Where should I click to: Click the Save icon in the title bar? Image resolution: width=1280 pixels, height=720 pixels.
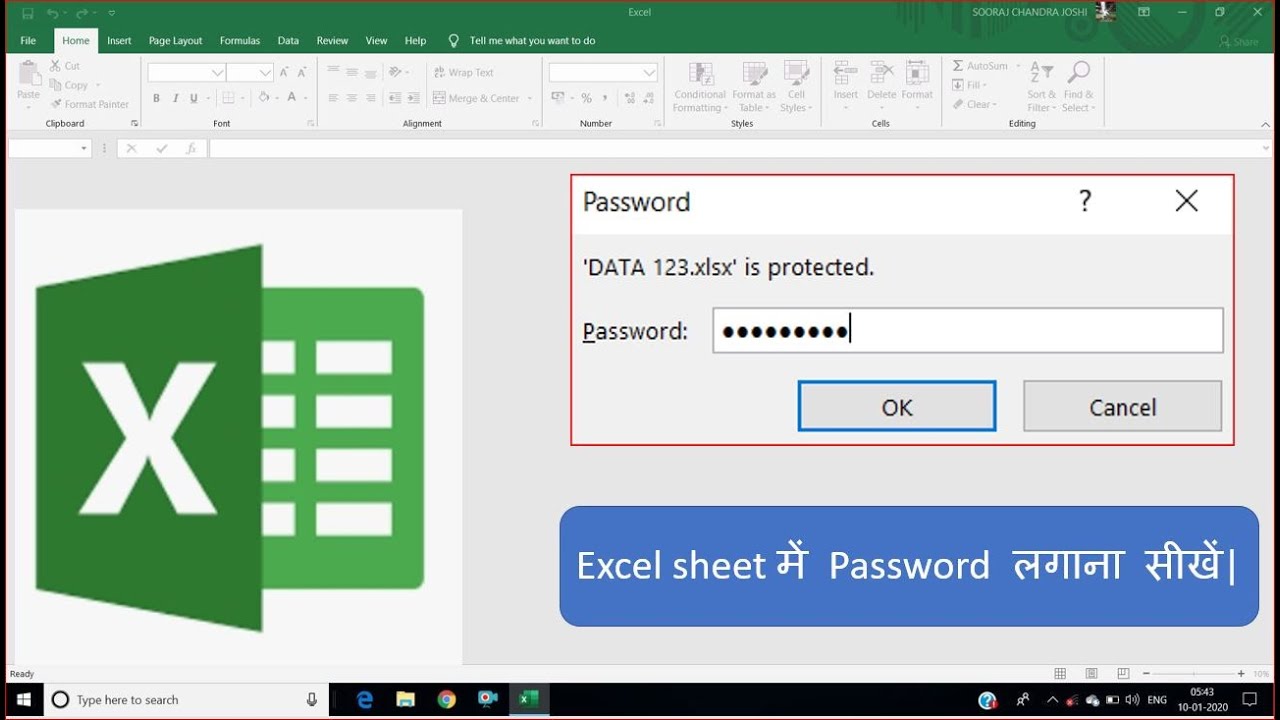27,13
